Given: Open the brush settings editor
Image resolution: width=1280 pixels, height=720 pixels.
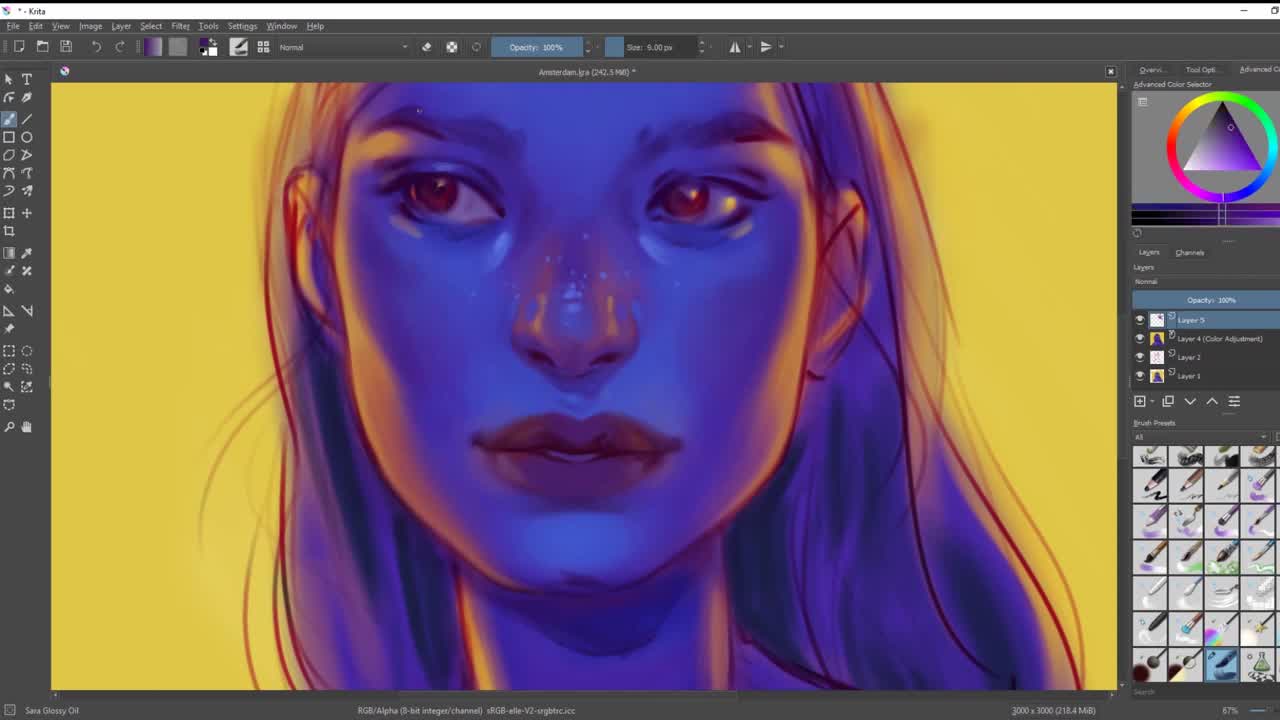Looking at the screenshot, I should (x=239, y=47).
